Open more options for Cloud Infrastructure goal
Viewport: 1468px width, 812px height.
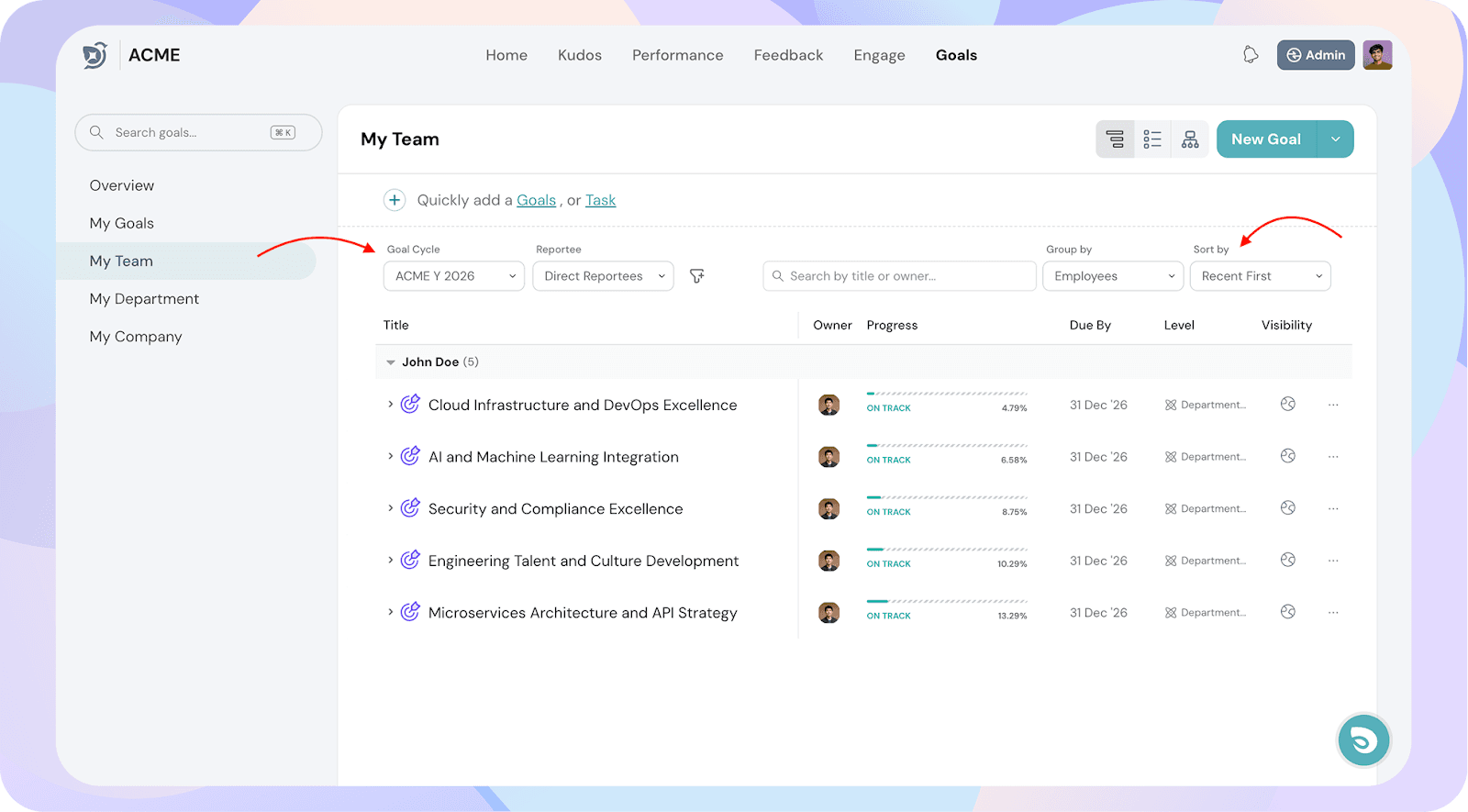1333,405
